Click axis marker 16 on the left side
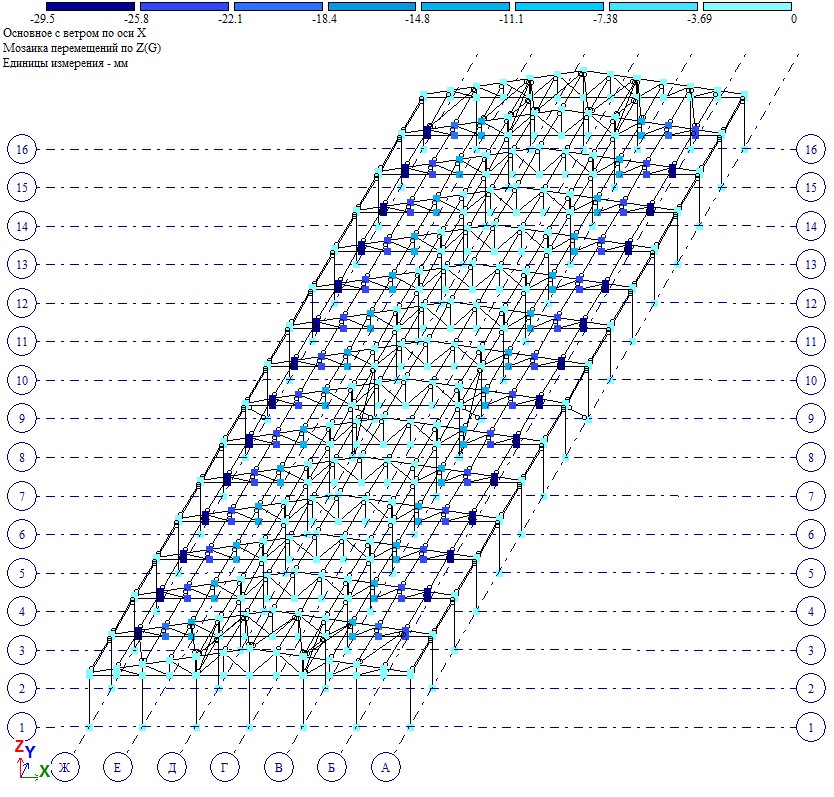This screenshot has height=797, width=834. (22, 149)
